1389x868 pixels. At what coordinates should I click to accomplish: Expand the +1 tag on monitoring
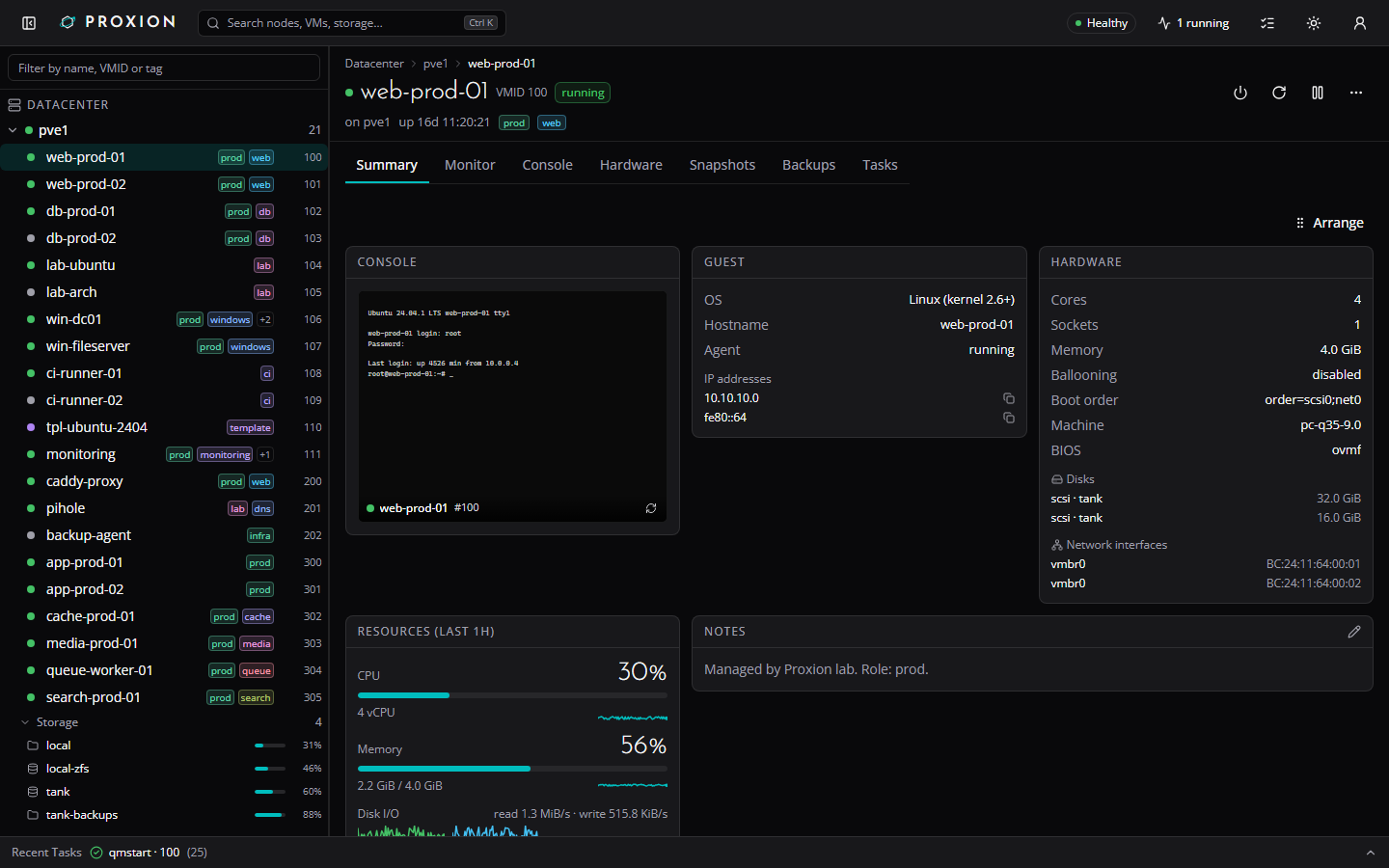[x=265, y=454]
